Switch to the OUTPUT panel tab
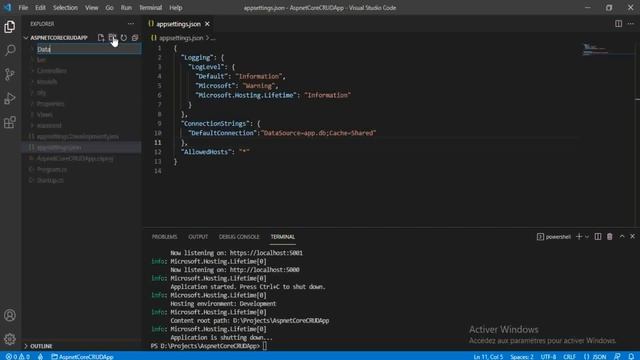The width and height of the screenshot is (640, 360). click(198, 237)
